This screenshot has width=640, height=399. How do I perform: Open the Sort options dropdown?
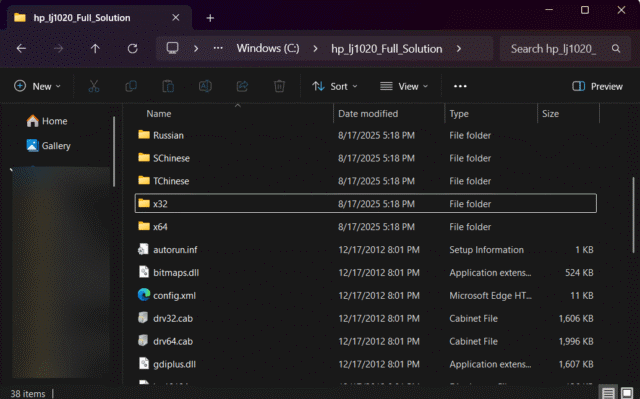point(335,86)
